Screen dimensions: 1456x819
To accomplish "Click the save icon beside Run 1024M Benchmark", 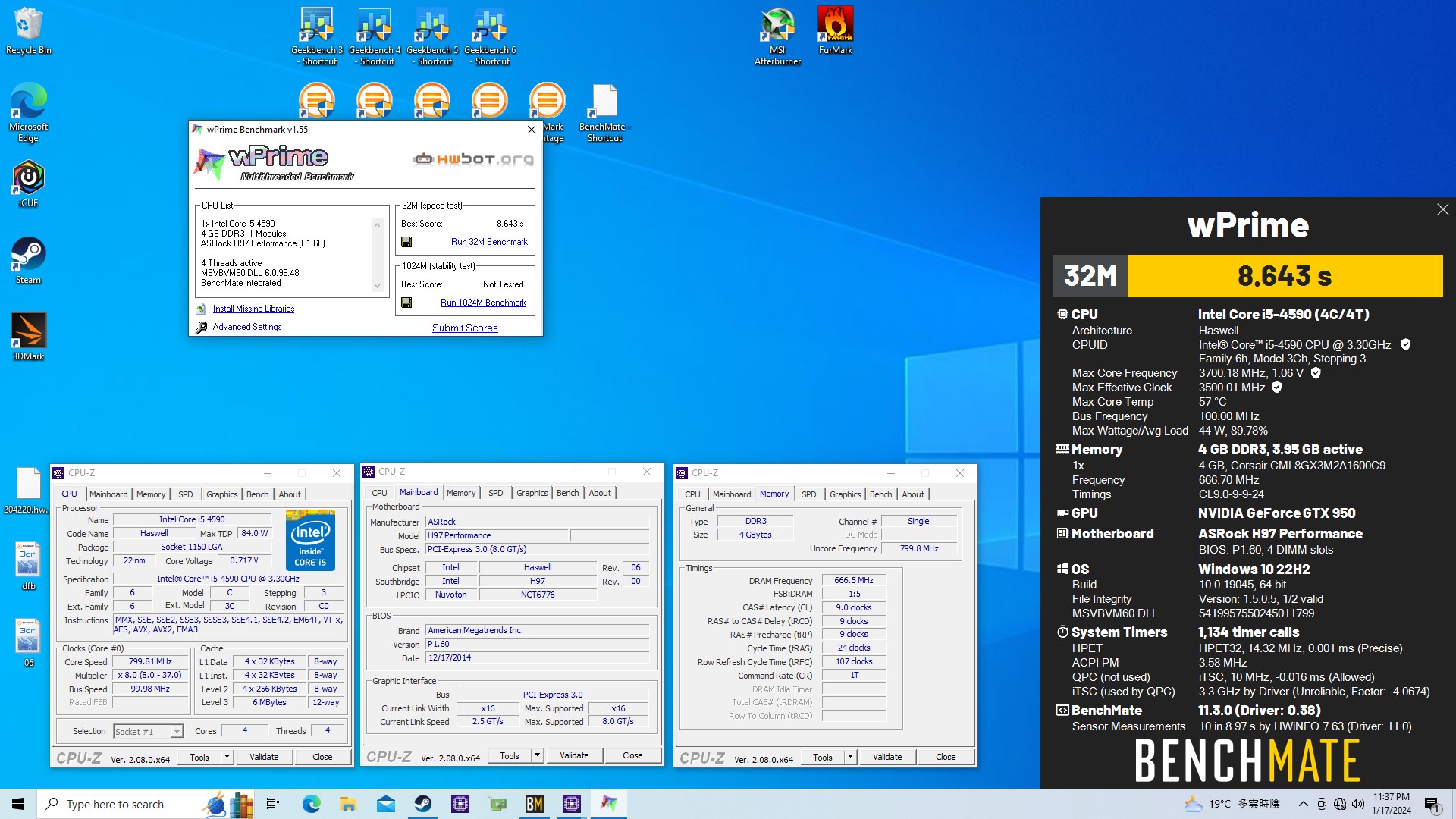I will [x=406, y=303].
